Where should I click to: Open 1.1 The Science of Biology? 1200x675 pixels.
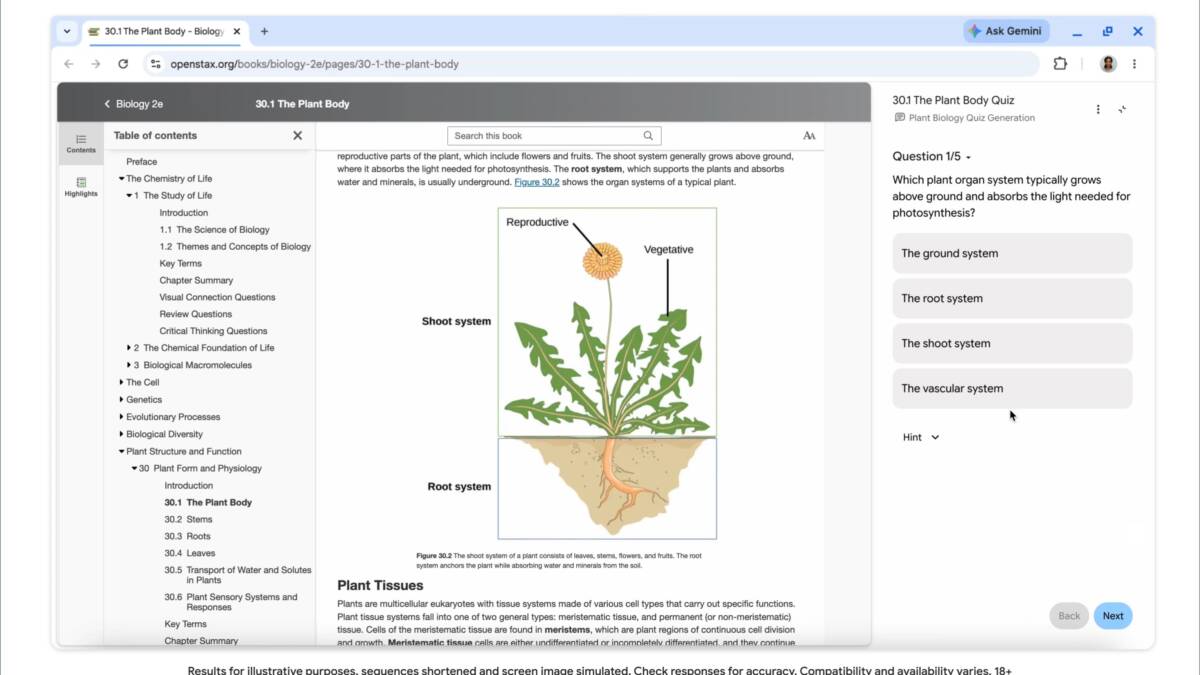pos(214,229)
